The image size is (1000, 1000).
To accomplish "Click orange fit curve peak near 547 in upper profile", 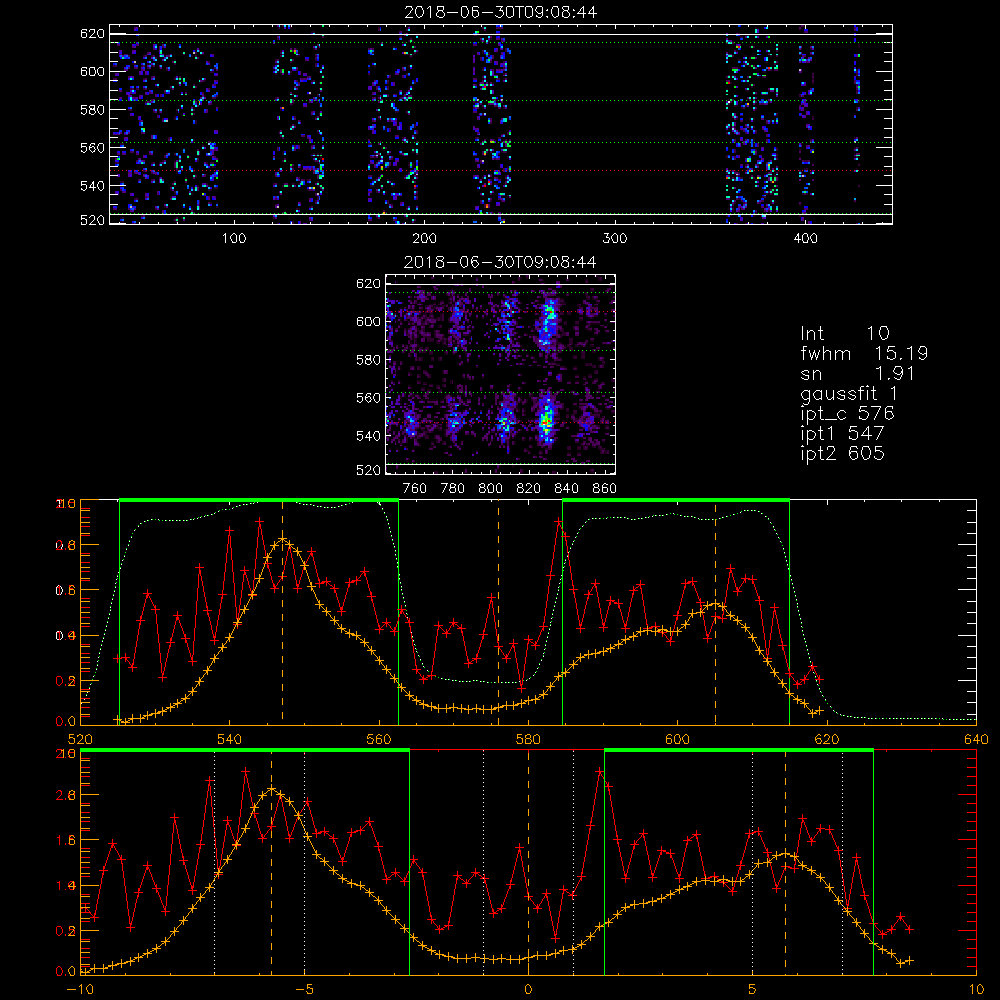I will click(283, 541).
